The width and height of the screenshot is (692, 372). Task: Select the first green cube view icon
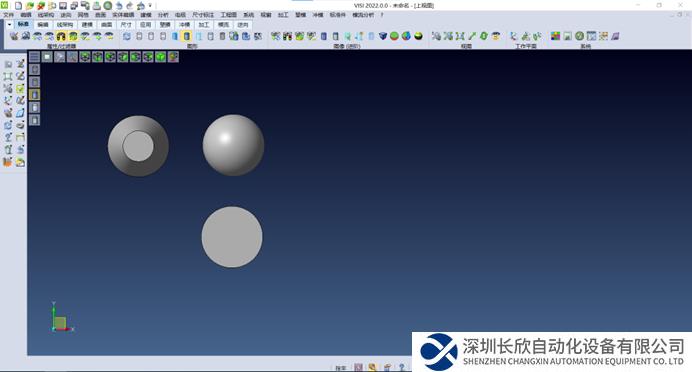tap(85, 56)
